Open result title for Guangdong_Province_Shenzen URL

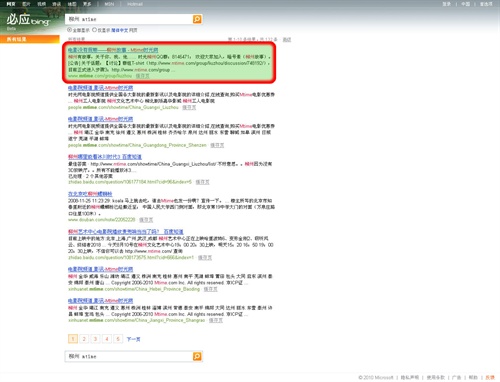click(100, 119)
